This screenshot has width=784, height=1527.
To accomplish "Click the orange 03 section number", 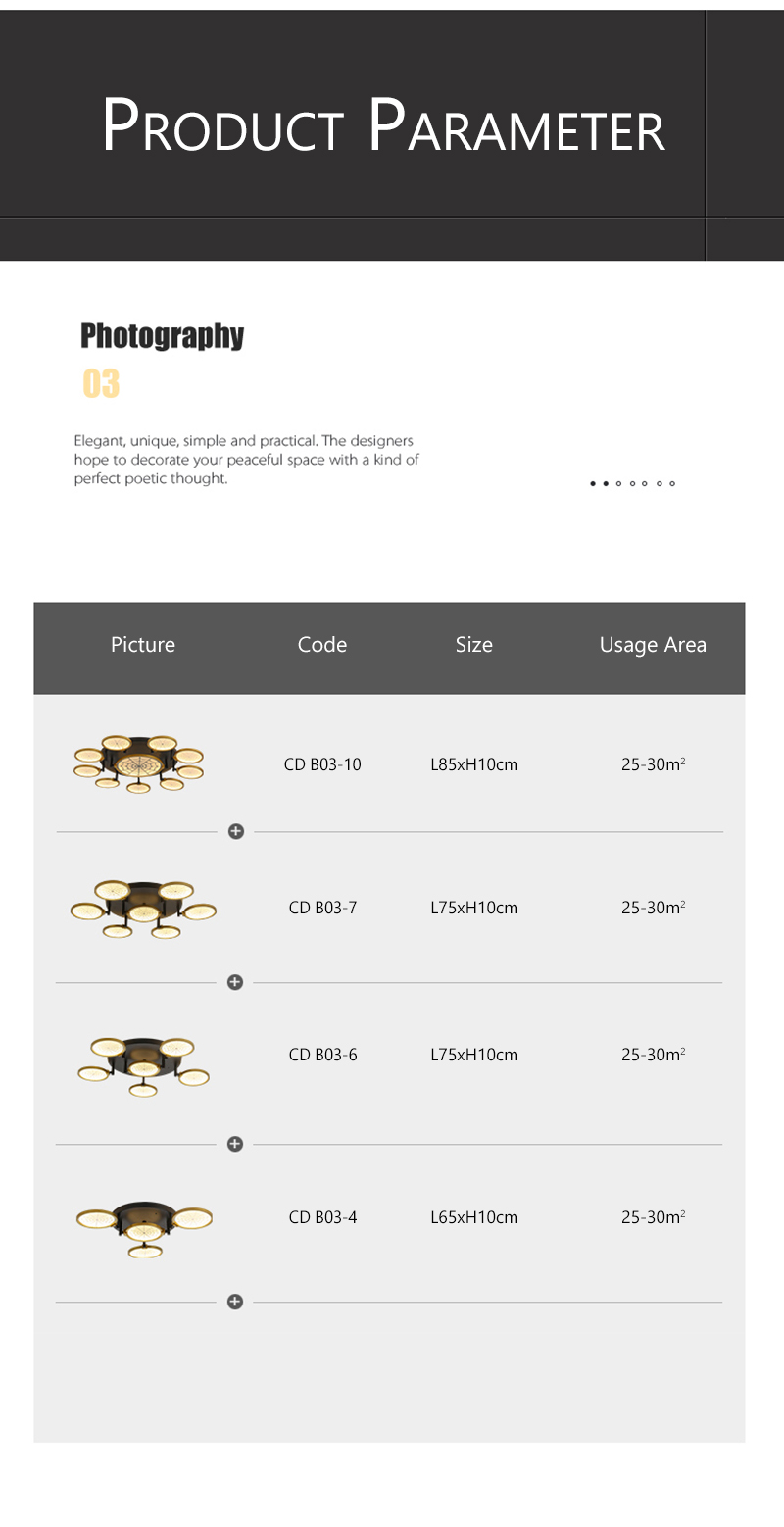I will tap(101, 384).
